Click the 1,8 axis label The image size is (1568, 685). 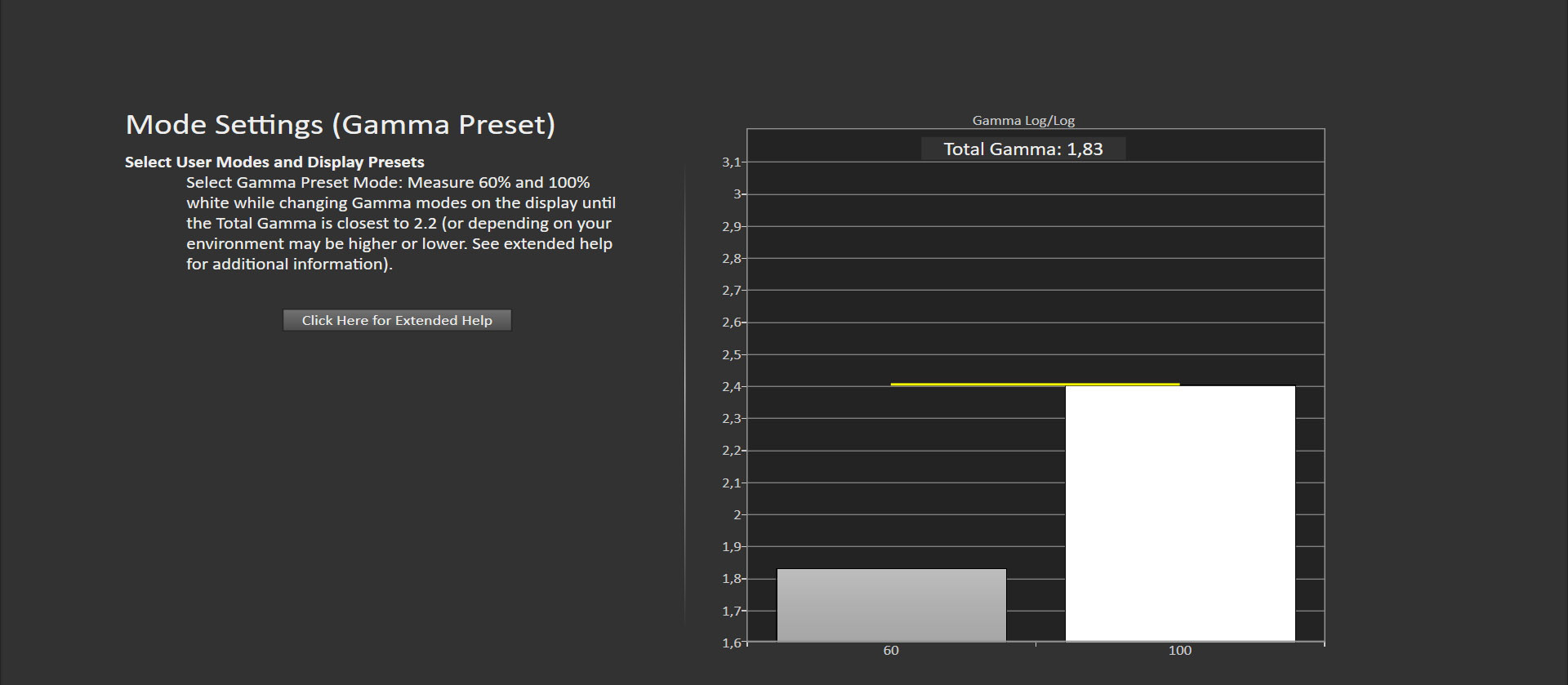coord(732,579)
